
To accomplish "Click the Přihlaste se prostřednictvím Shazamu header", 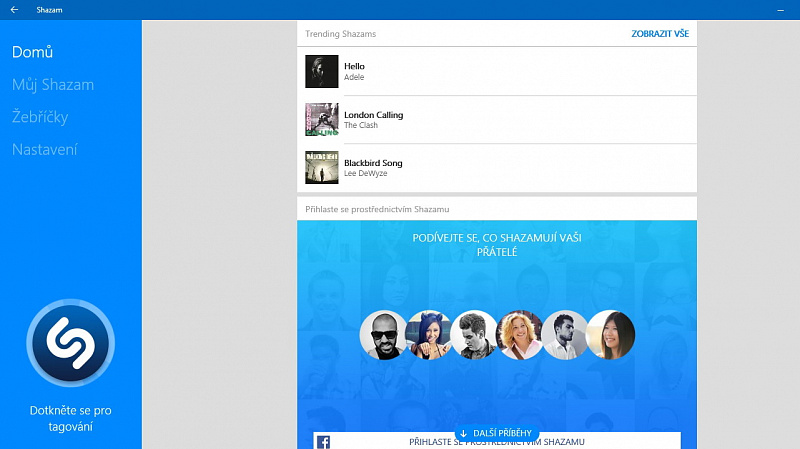I will coord(377,209).
